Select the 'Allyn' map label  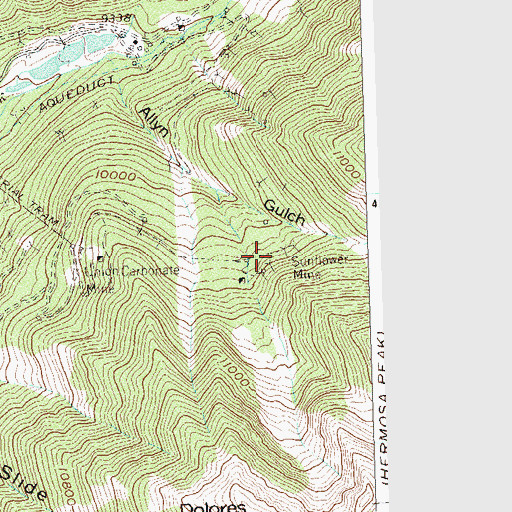154,122
